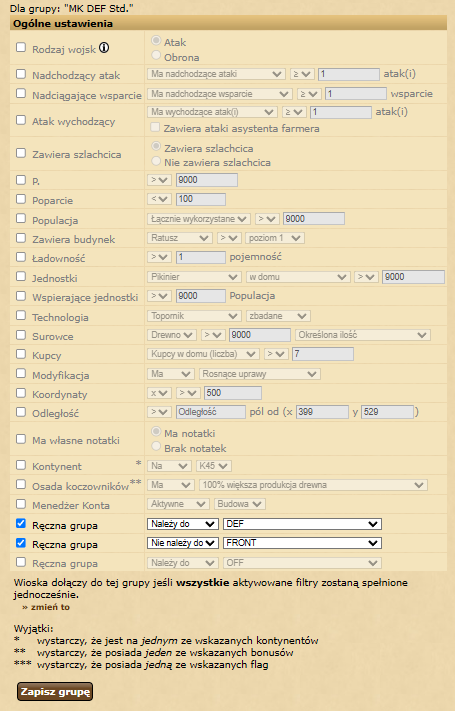The height and width of the screenshot is (711, 455).
Task: Enable the Poparcie filter checkbox
Action: [x=21, y=199]
